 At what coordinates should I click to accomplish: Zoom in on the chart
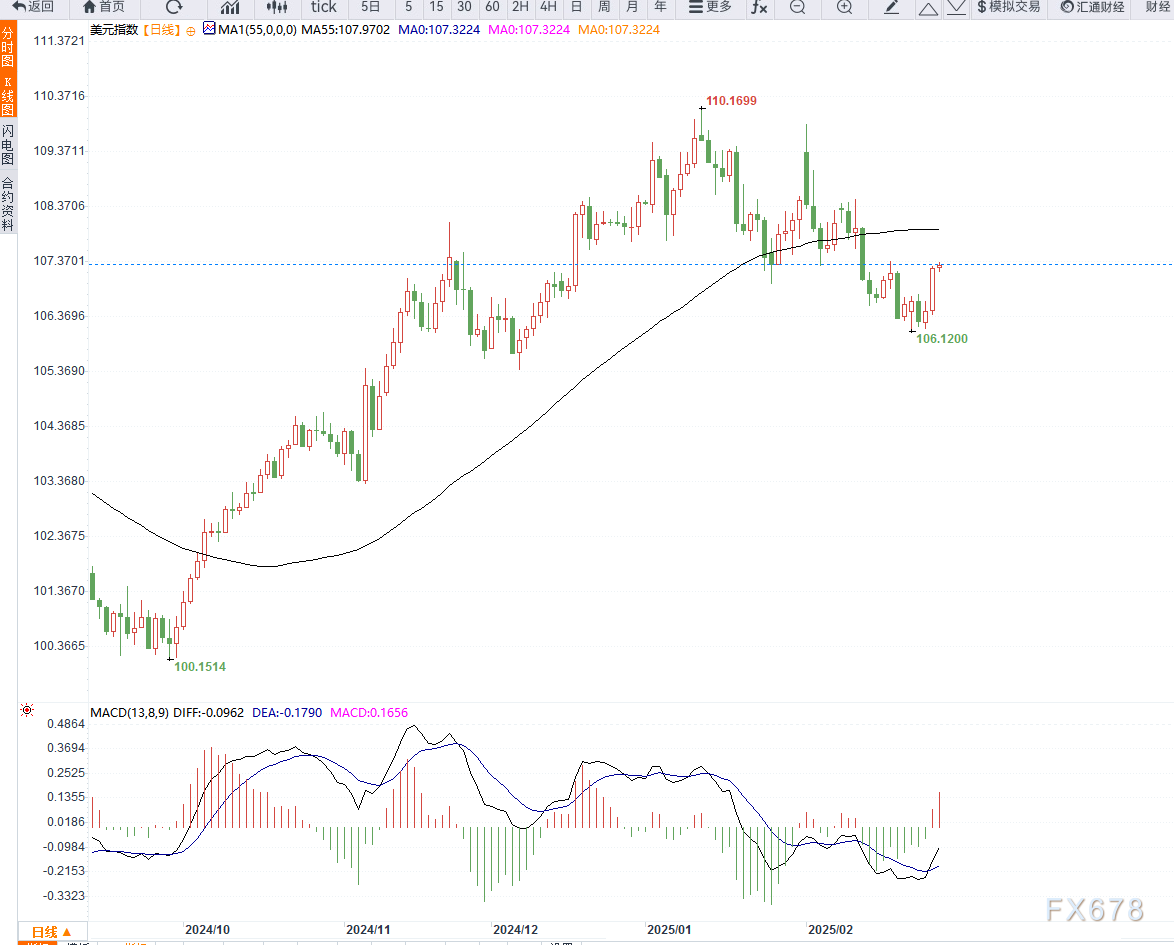[843, 8]
